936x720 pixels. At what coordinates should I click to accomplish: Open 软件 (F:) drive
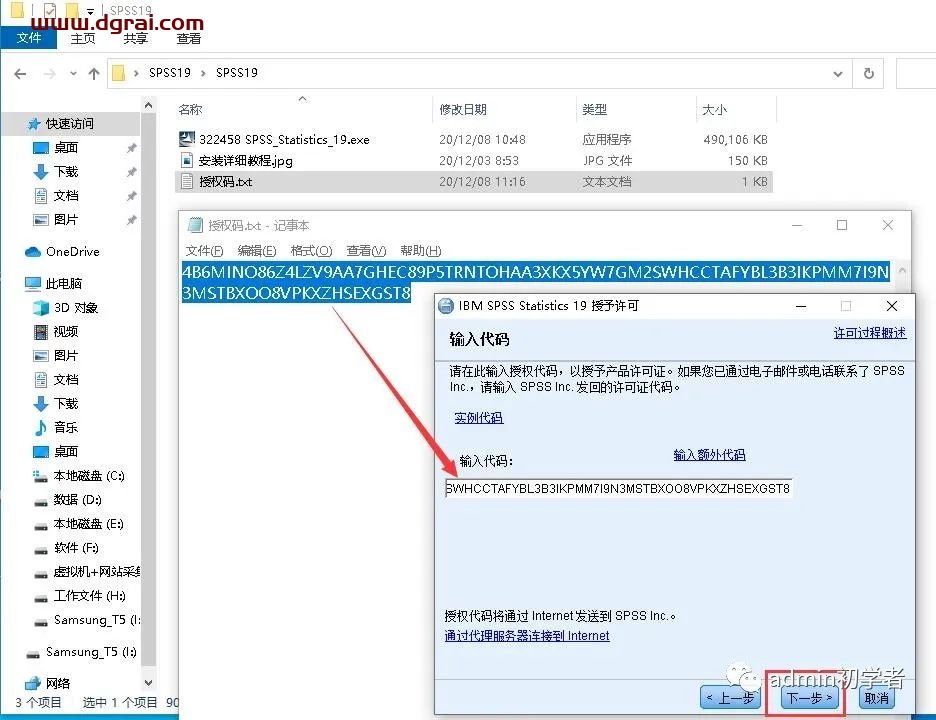[76, 547]
